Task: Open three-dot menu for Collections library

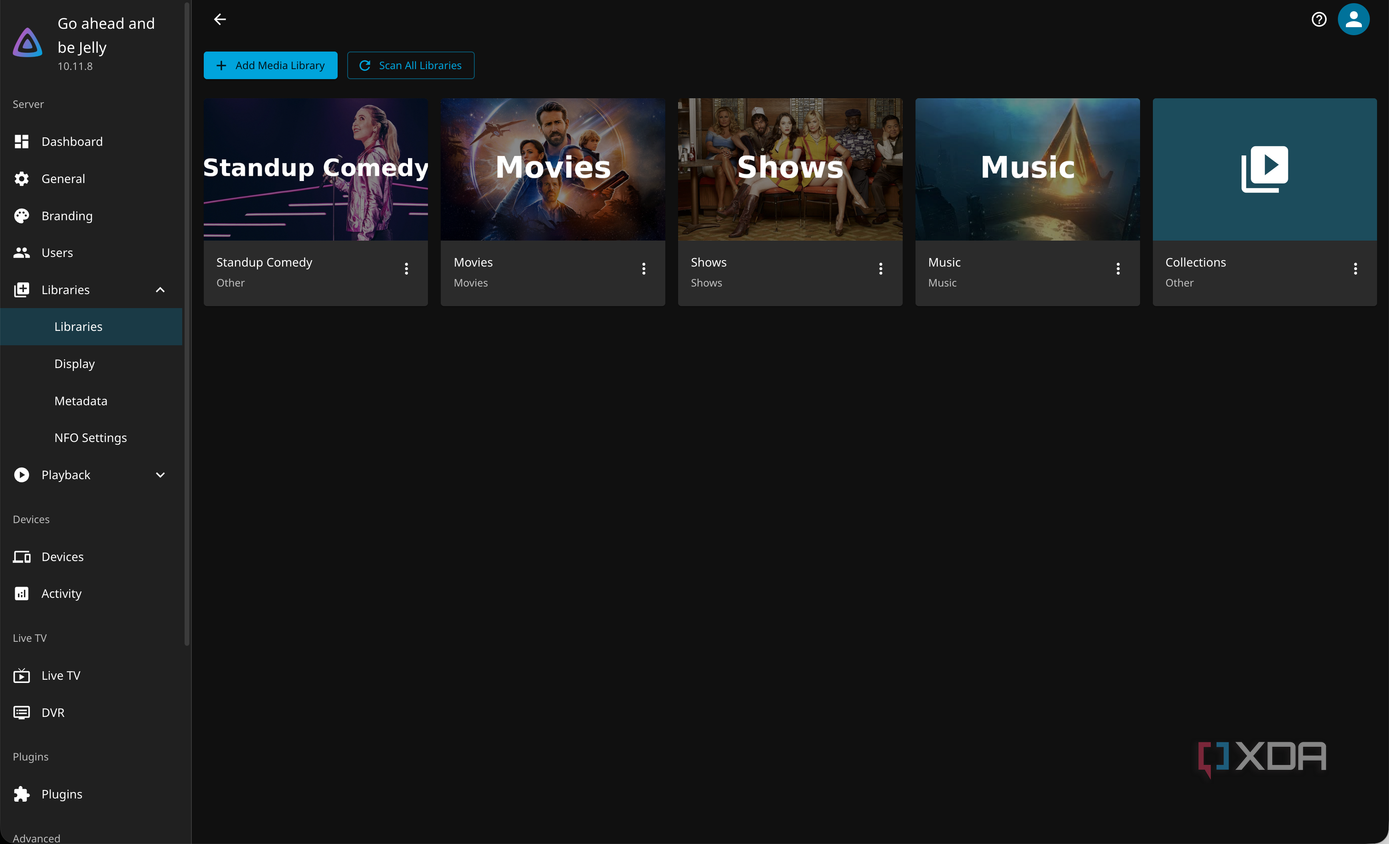Action: [x=1355, y=268]
